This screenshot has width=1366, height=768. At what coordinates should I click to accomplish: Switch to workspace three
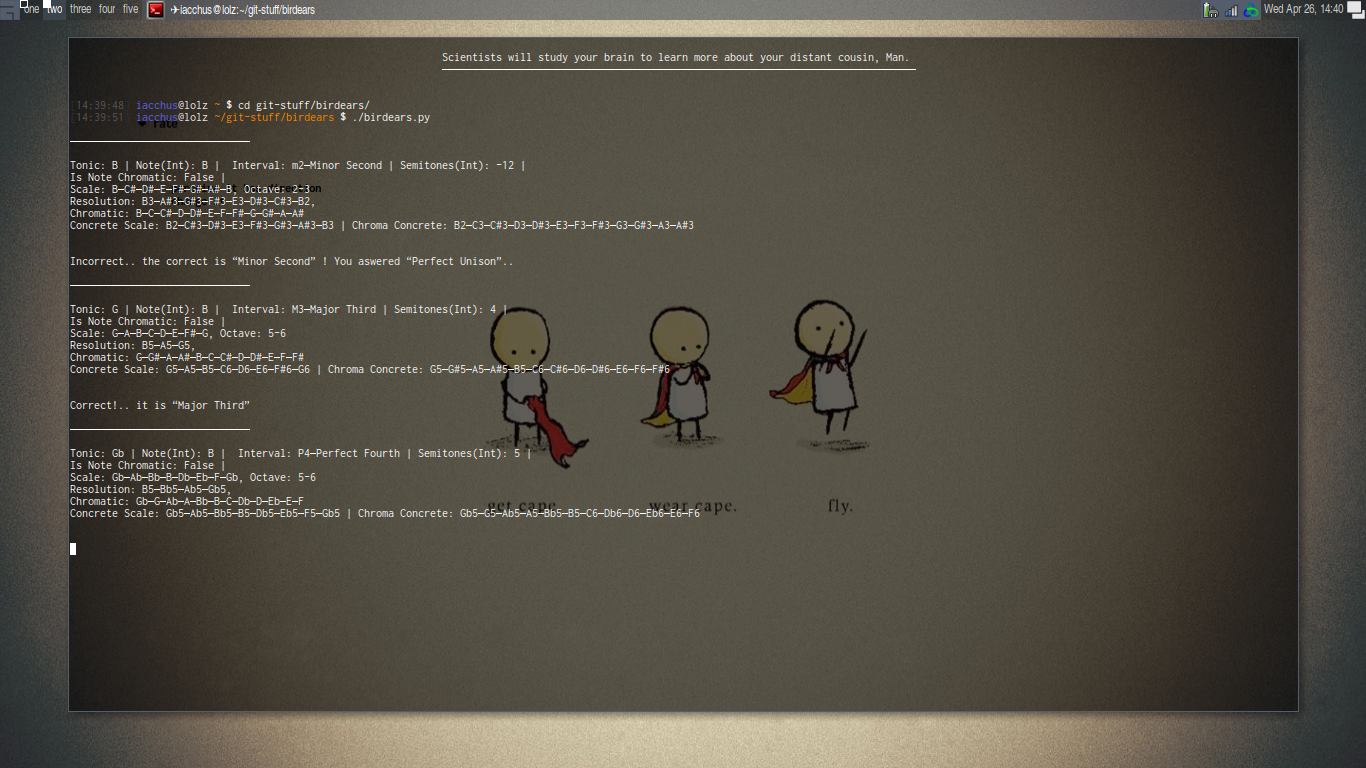80,9
